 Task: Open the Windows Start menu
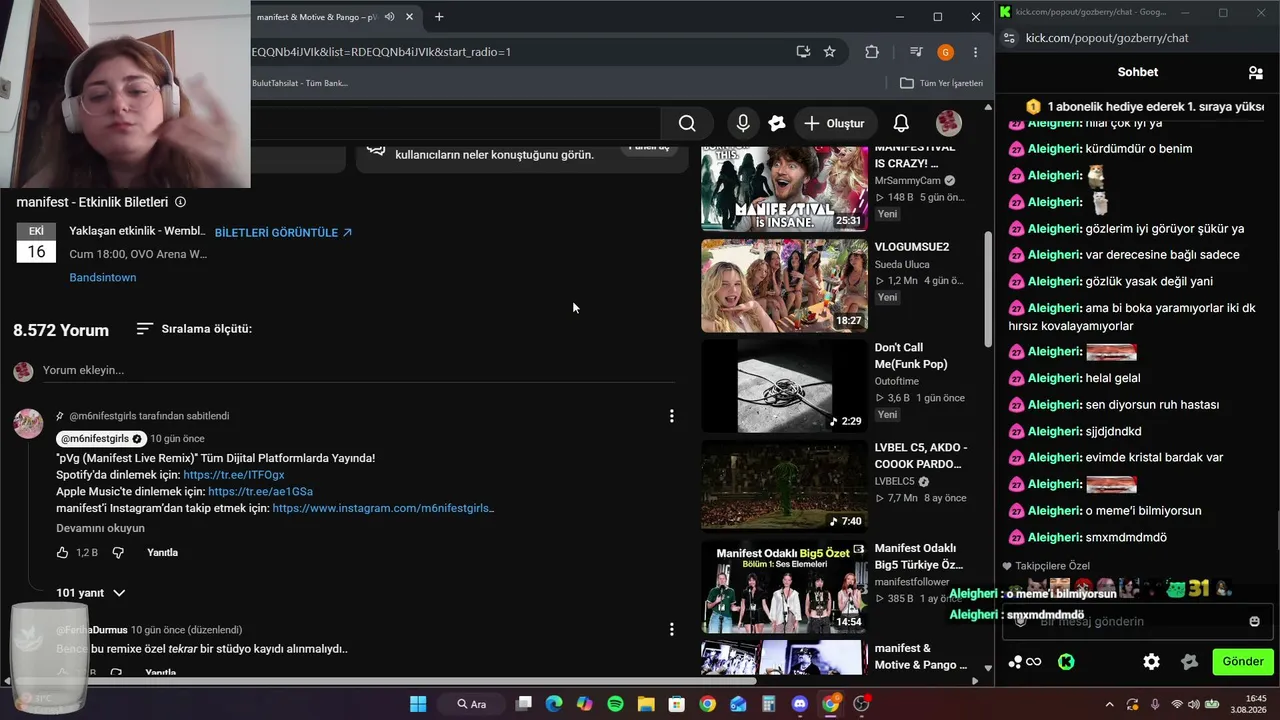[418, 704]
